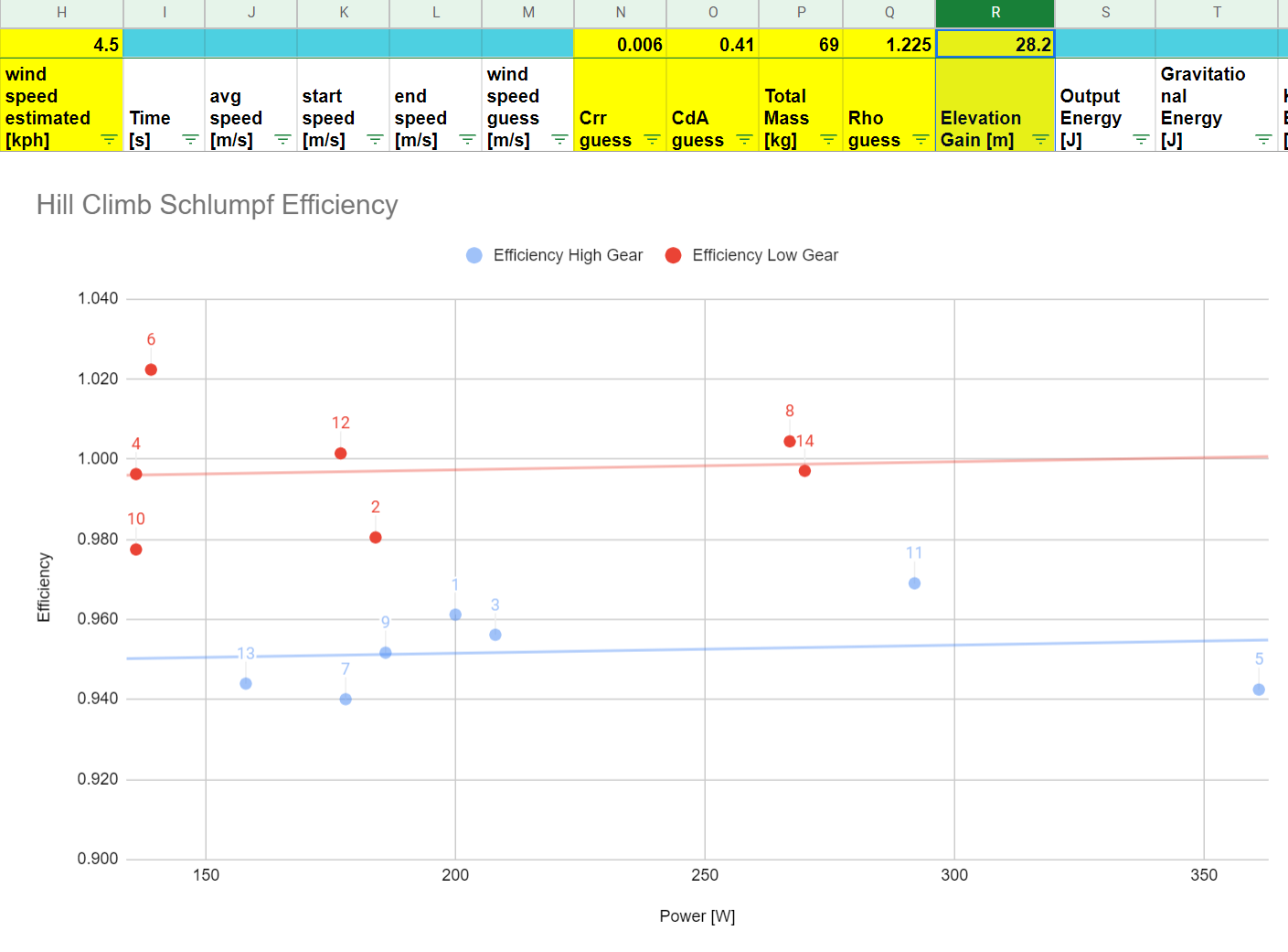Click Efficiency High Gear legend swatch
The width and height of the screenshot is (1288, 952).
tap(474, 256)
